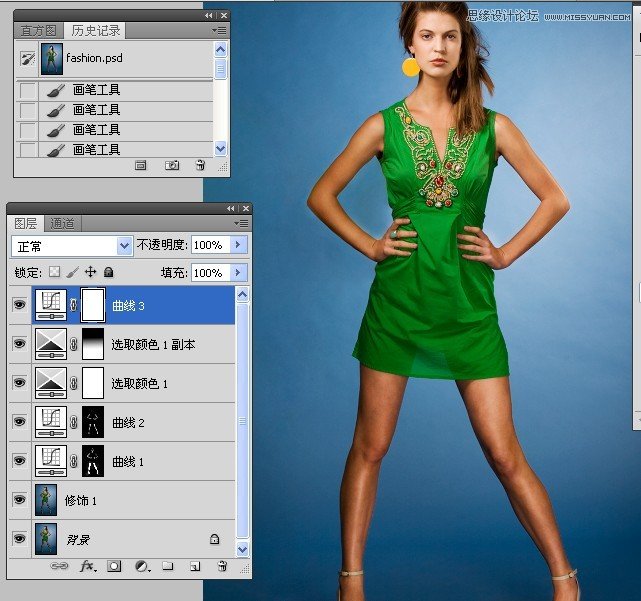Click the mask link chain on 曲线 2
Image resolution: width=641 pixels, height=601 pixels.
74,422
